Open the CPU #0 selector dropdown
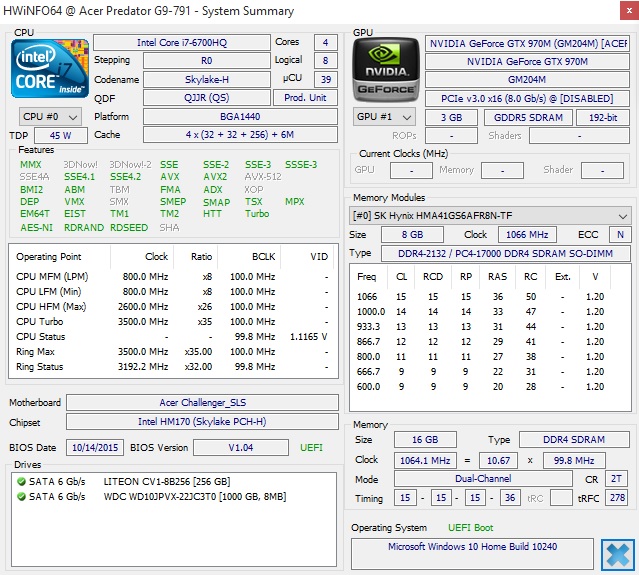The height and width of the screenshot is (575, 639). (50, 117)
